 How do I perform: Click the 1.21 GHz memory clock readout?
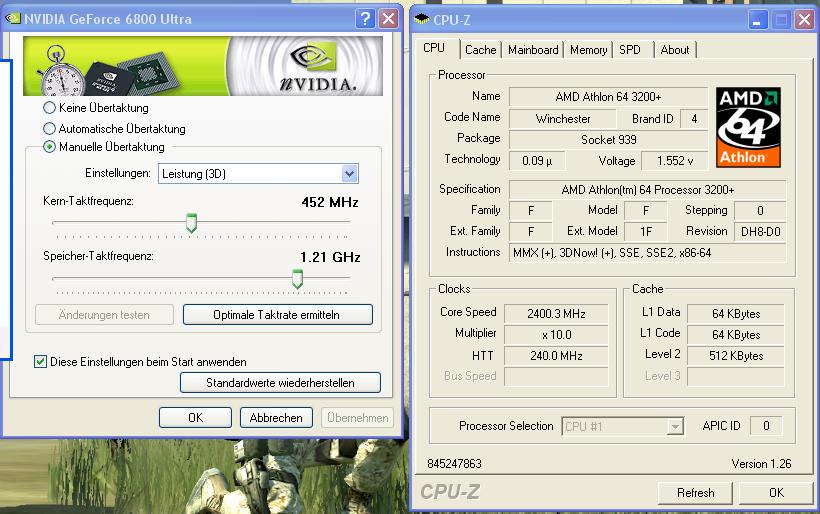(x=330, y=257)
